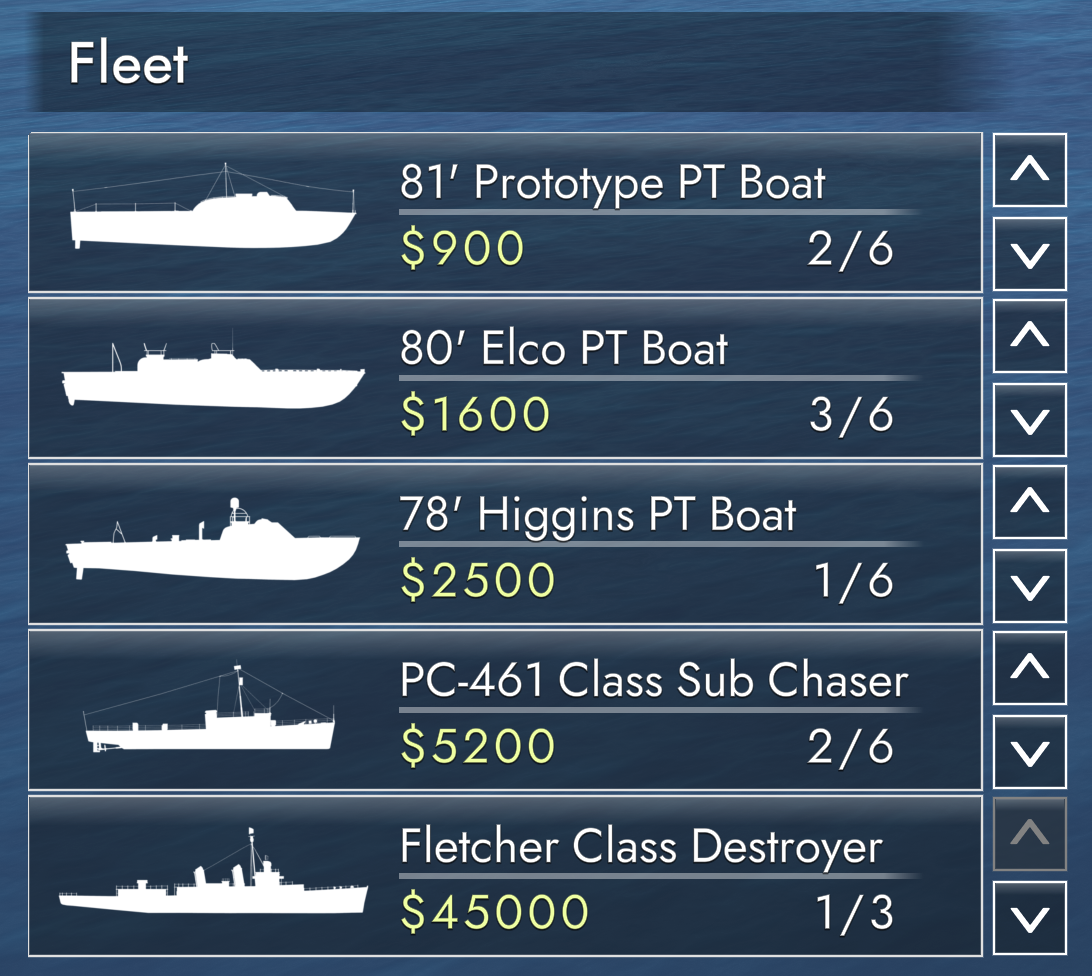The image size is (1092, 976).
Task: Click the 80' Elco PT Boat name
Action: click(564, 349)
